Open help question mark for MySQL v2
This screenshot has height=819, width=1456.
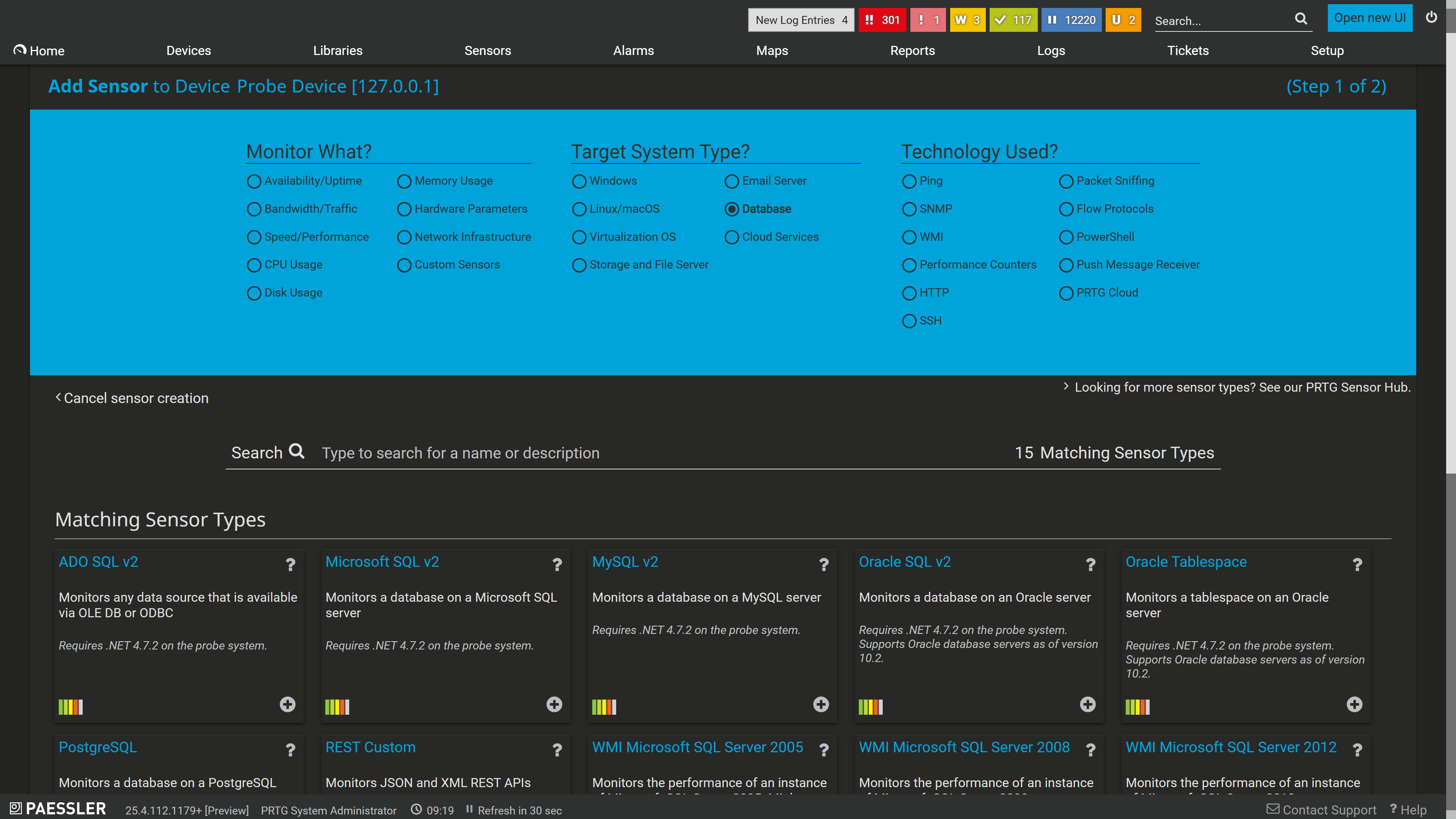pos(824,564)
